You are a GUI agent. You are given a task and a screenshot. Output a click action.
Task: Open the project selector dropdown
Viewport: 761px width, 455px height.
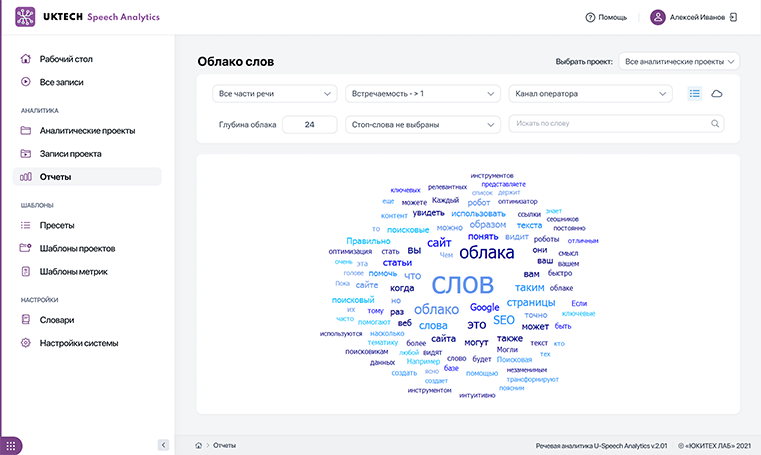coord(679,61)
